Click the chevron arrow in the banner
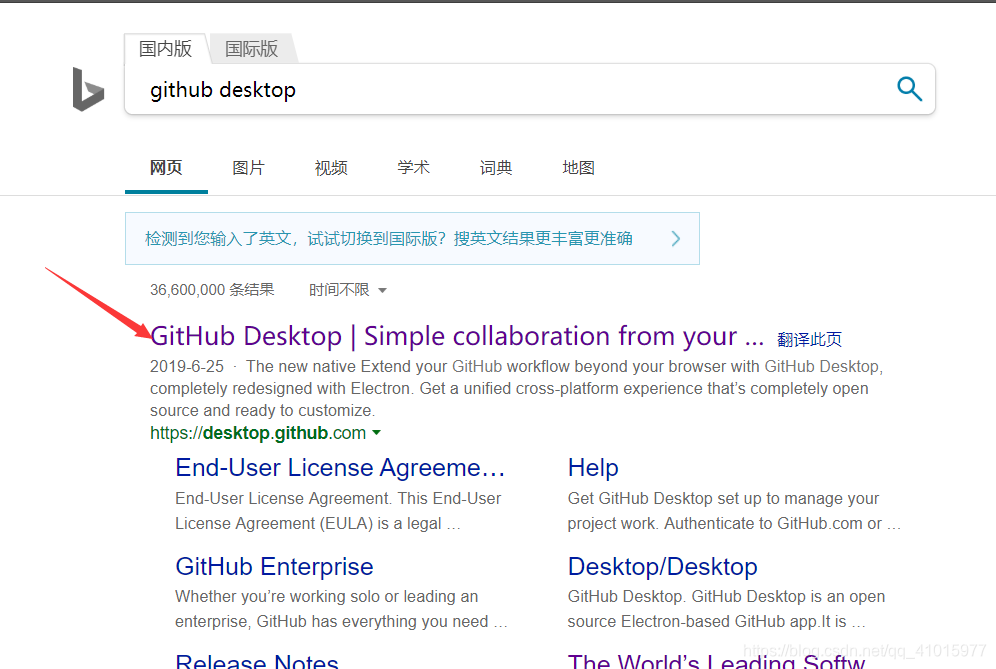 [676, 239]
